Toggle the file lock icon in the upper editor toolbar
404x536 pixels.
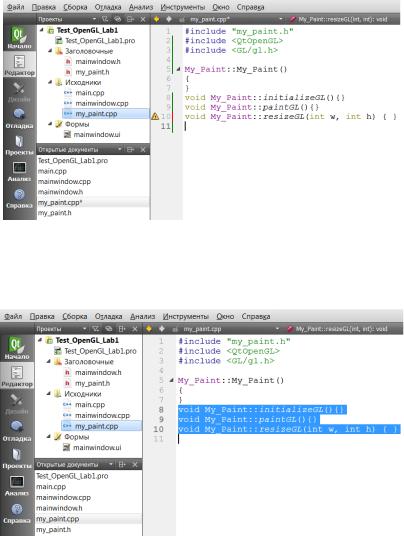click(x=182, y=20)
